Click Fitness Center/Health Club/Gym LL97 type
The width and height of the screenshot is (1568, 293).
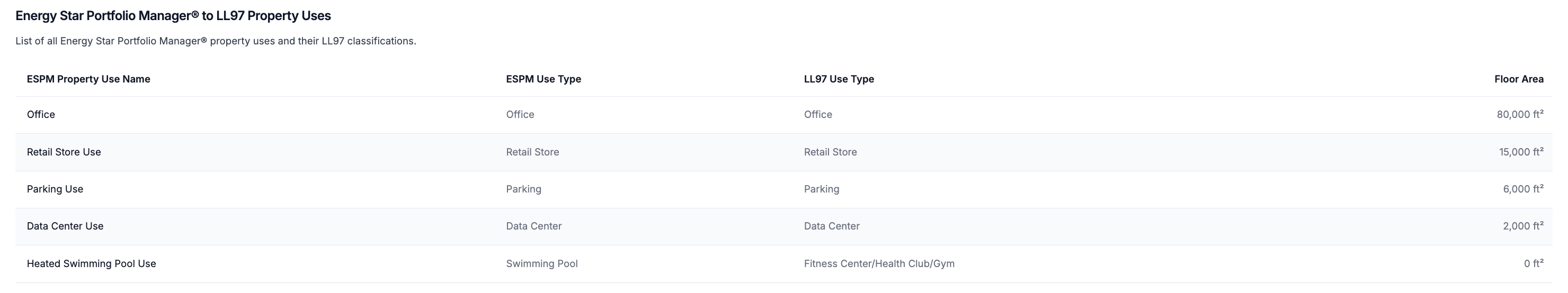click(879, 263)
